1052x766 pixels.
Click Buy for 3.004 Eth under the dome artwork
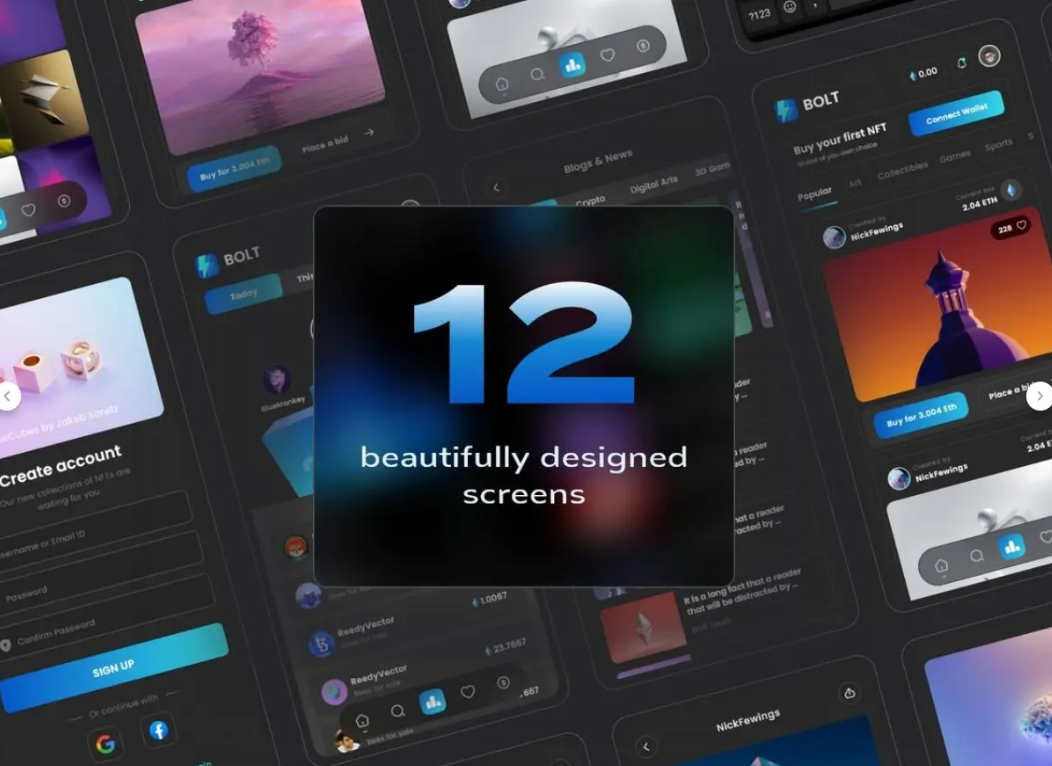tap(921, 416)
